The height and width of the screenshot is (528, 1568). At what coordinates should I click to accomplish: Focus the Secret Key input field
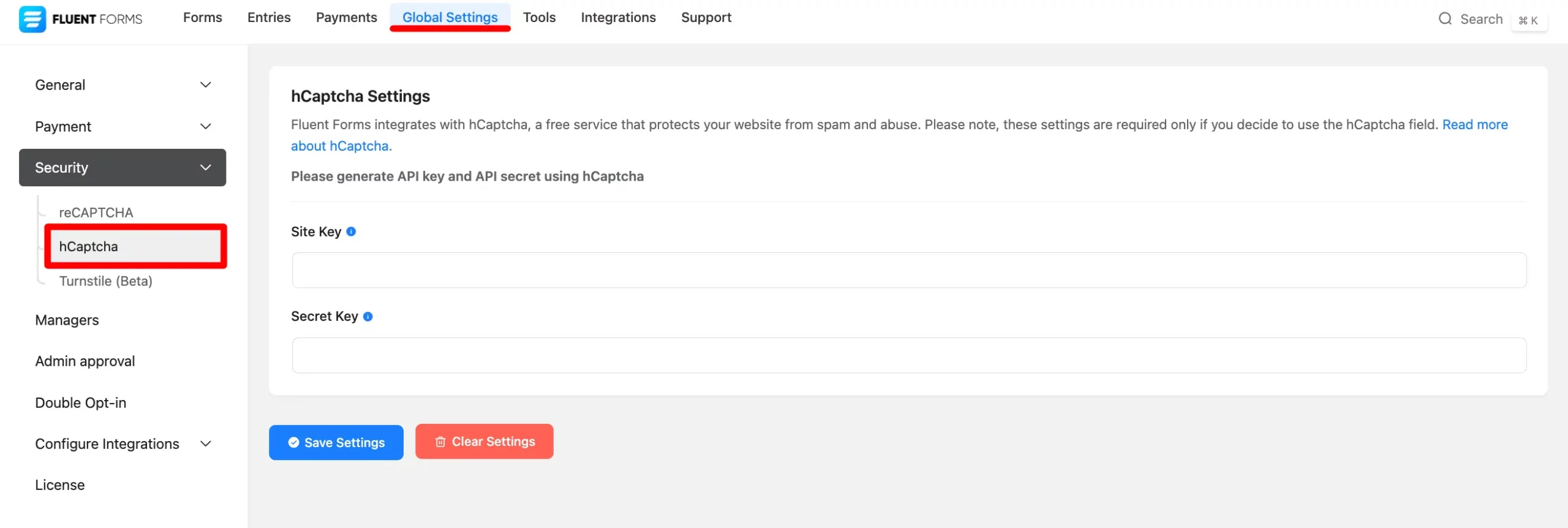point(909,355)
